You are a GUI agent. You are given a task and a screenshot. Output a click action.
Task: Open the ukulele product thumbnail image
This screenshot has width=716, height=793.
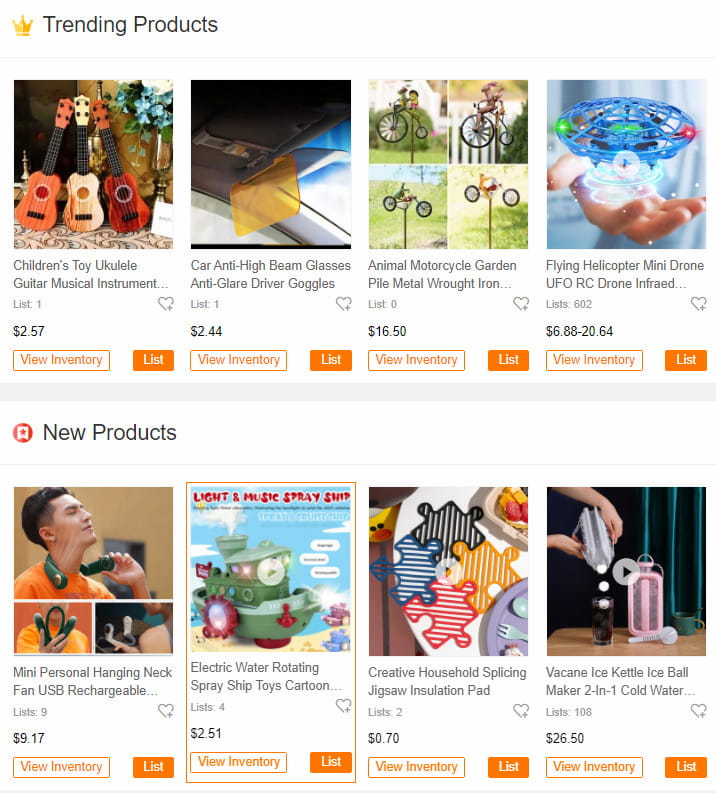coord(94,164)
